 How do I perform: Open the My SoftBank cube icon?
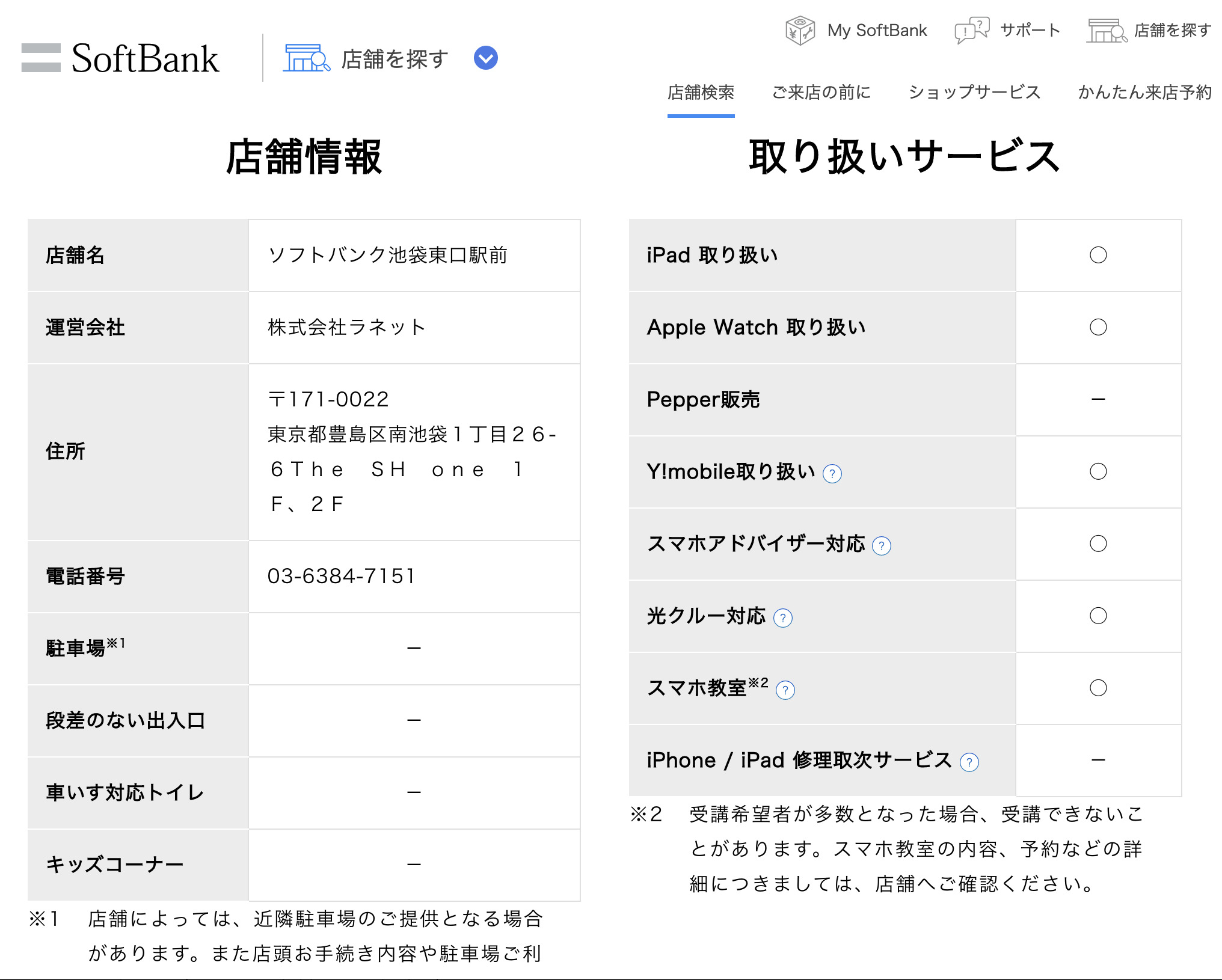click(800, 31)
